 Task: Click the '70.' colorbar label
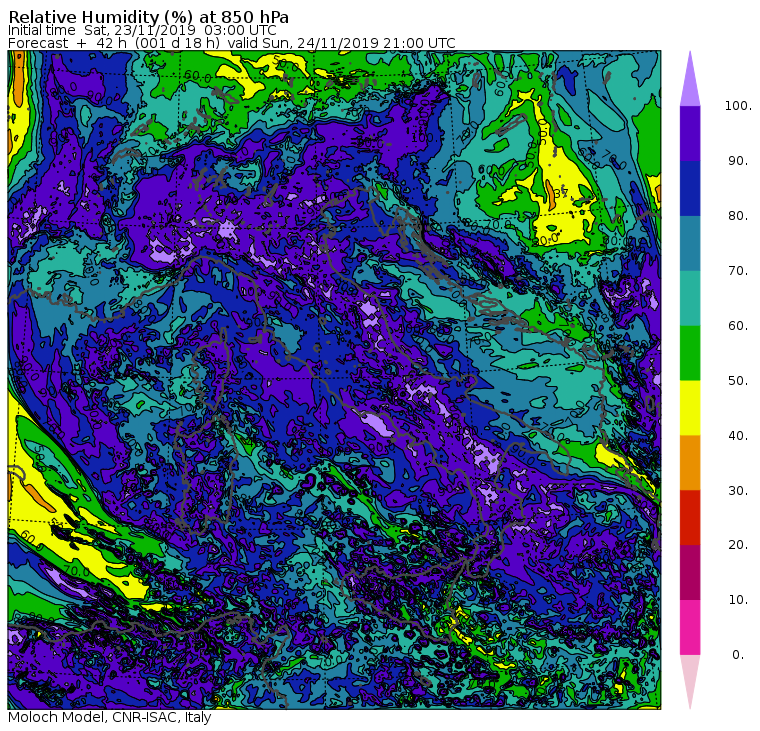click(x=738, y=270)
